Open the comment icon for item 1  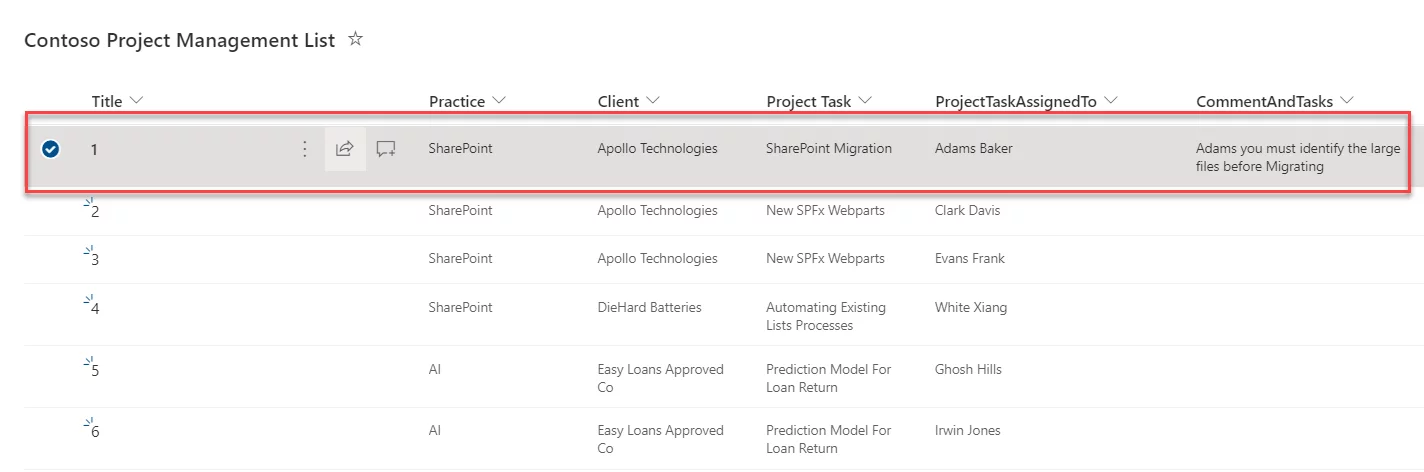(386, 149)
